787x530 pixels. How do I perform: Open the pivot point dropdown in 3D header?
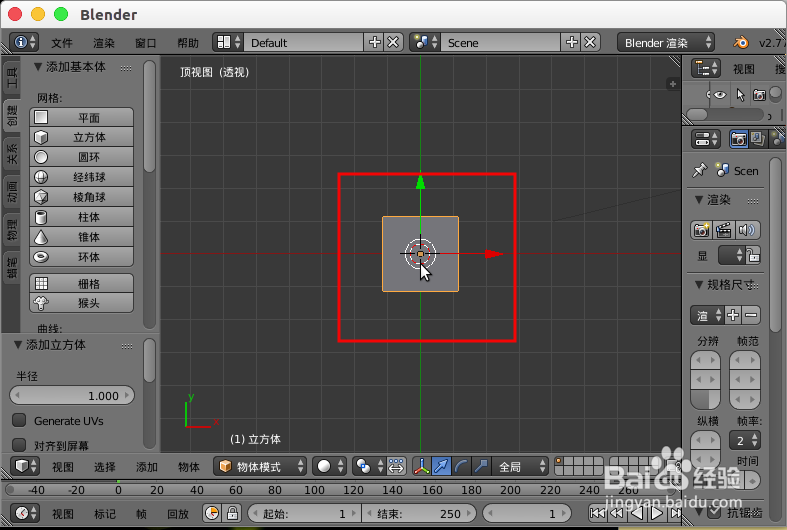[x=369, y=466]
